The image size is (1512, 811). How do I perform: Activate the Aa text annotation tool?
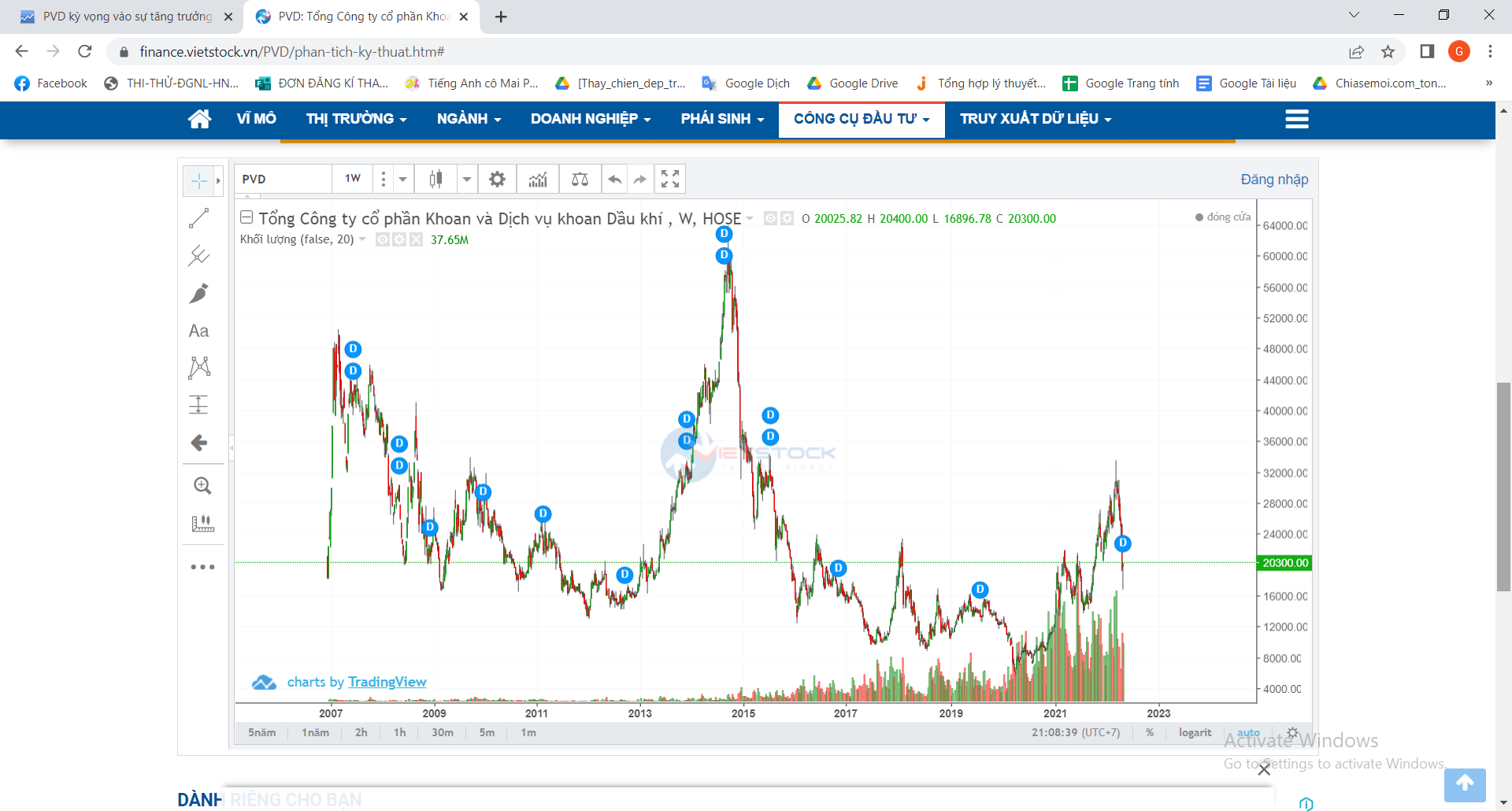point(198,331)
